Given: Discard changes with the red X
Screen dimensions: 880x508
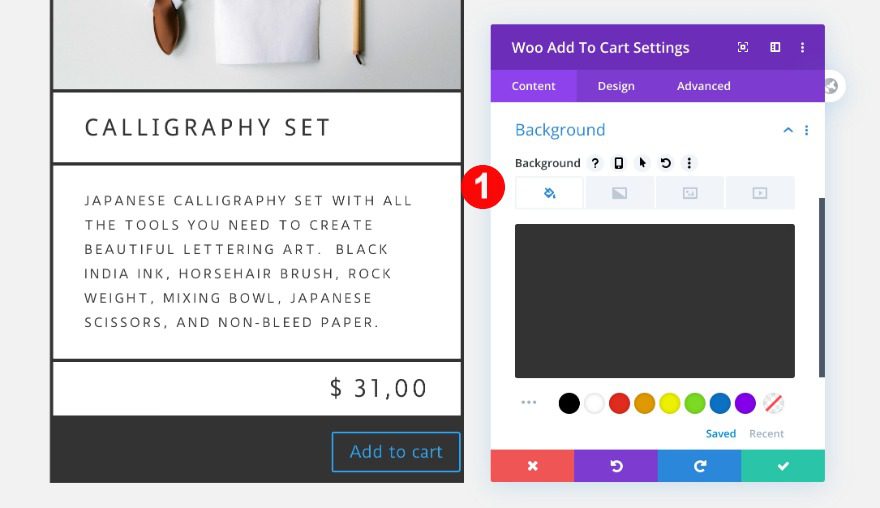Looking at the screenshot, I should coord(532,466).
